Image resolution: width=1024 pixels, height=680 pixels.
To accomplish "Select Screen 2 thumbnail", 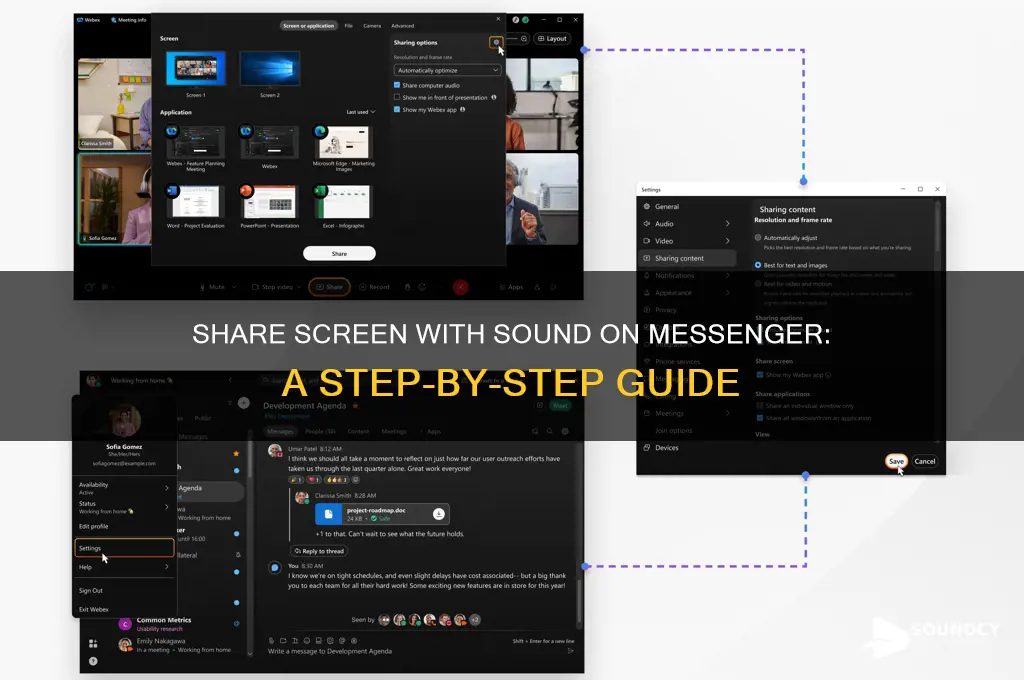I will pyautogui.click(x=270, y=69).
